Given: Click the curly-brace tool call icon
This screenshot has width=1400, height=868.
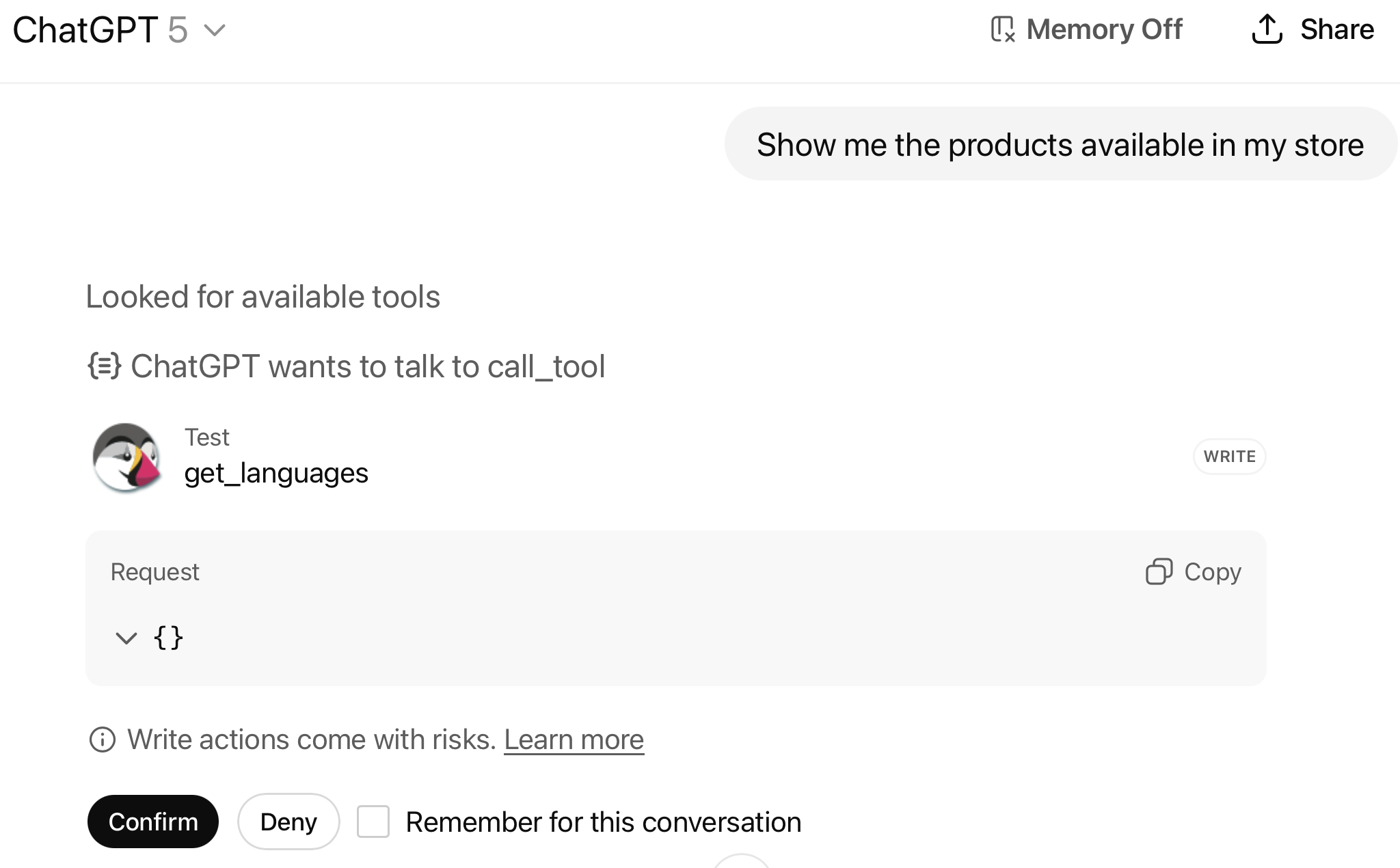Looking at the screenshot, I should 105,366.
